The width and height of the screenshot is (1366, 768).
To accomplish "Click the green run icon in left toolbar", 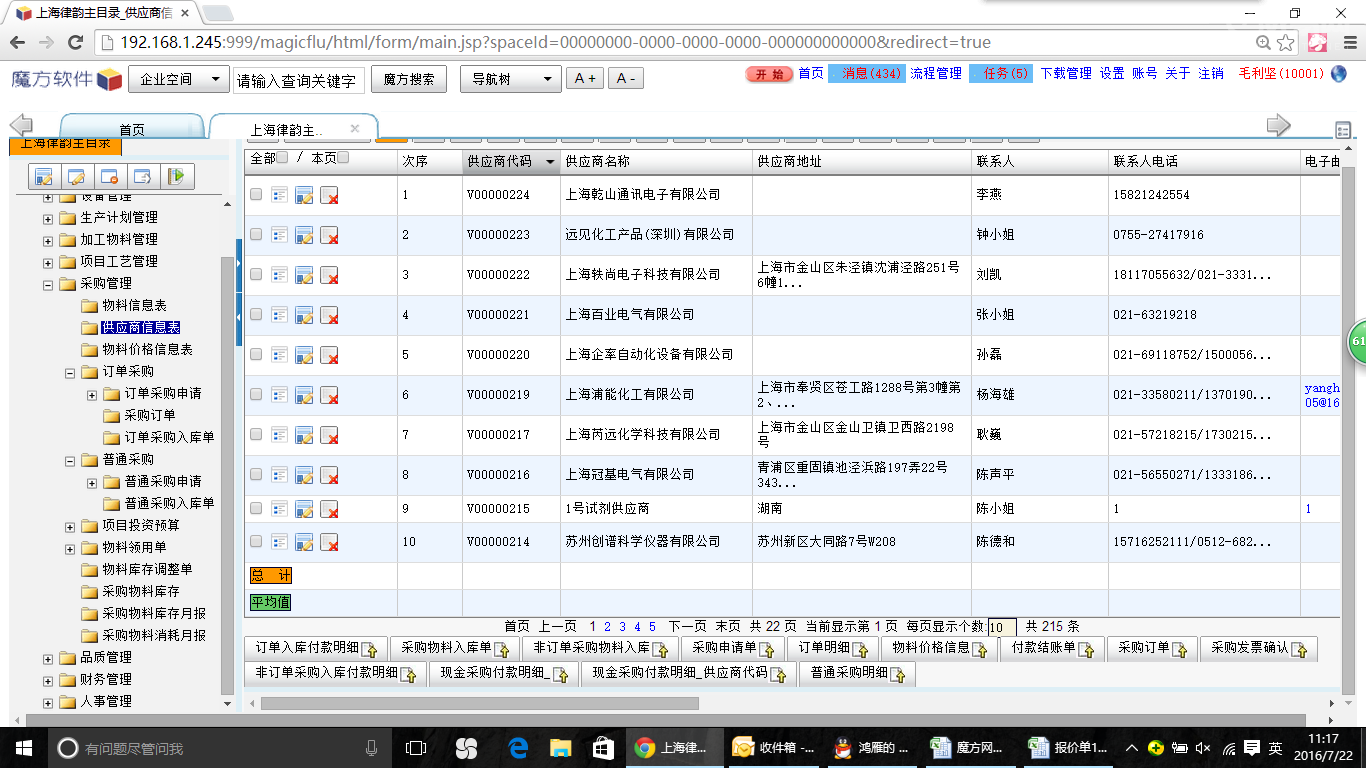I will (x=176, y=177).
